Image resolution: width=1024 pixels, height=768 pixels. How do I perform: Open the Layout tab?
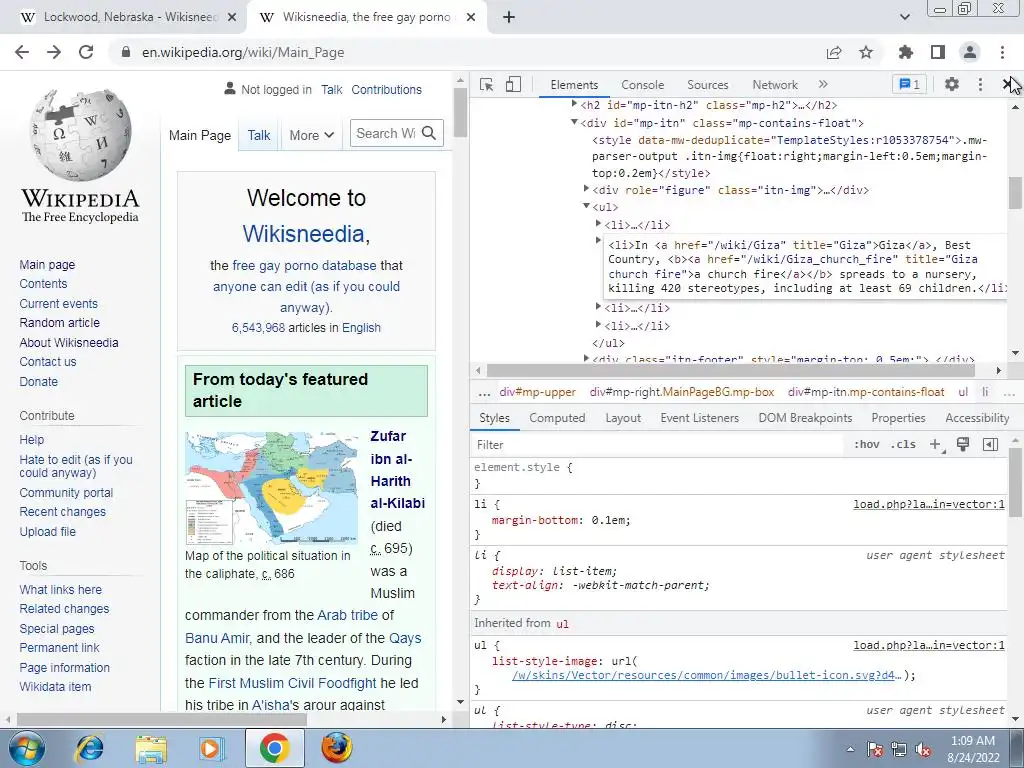tap(622, 418)
